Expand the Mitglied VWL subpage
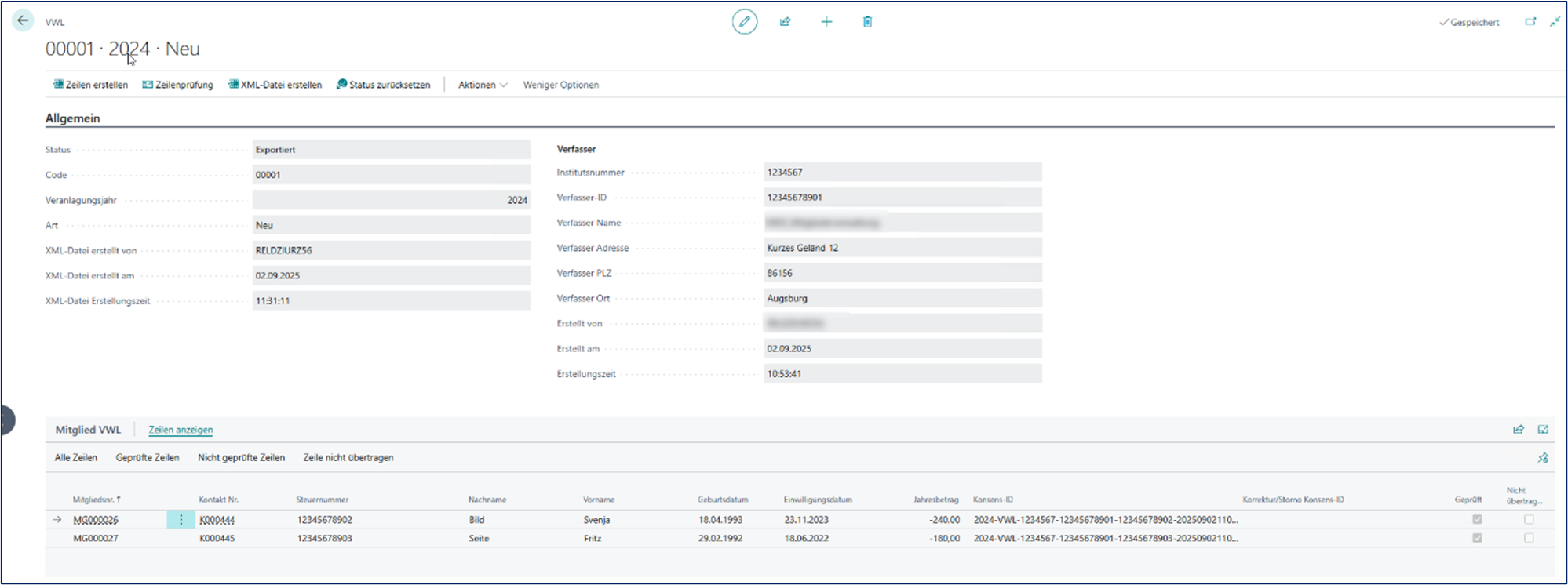 pyautogui.click(x=1543, y=430)
